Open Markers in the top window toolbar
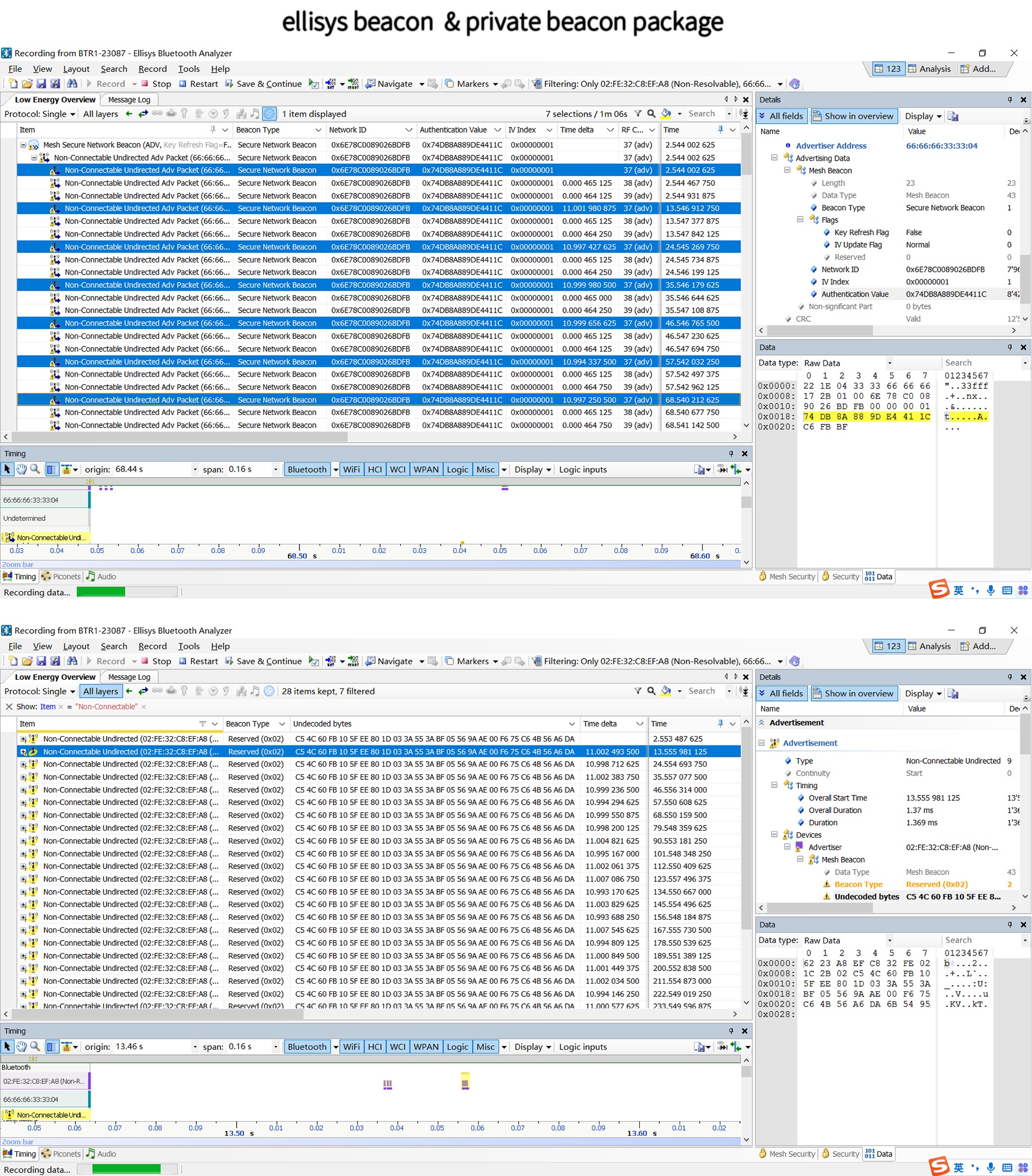 [467, 84]
